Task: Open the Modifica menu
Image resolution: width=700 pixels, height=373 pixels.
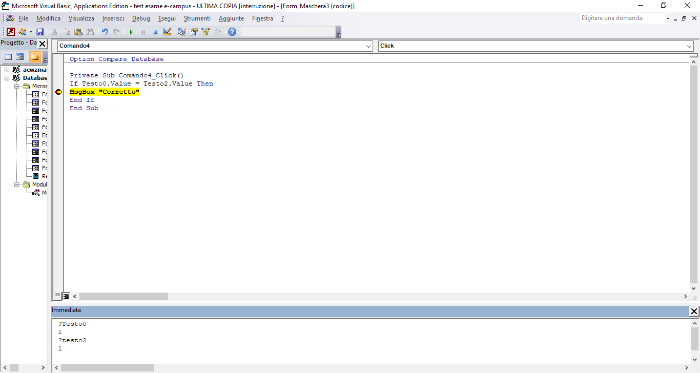Action: (x=48, y=18)
